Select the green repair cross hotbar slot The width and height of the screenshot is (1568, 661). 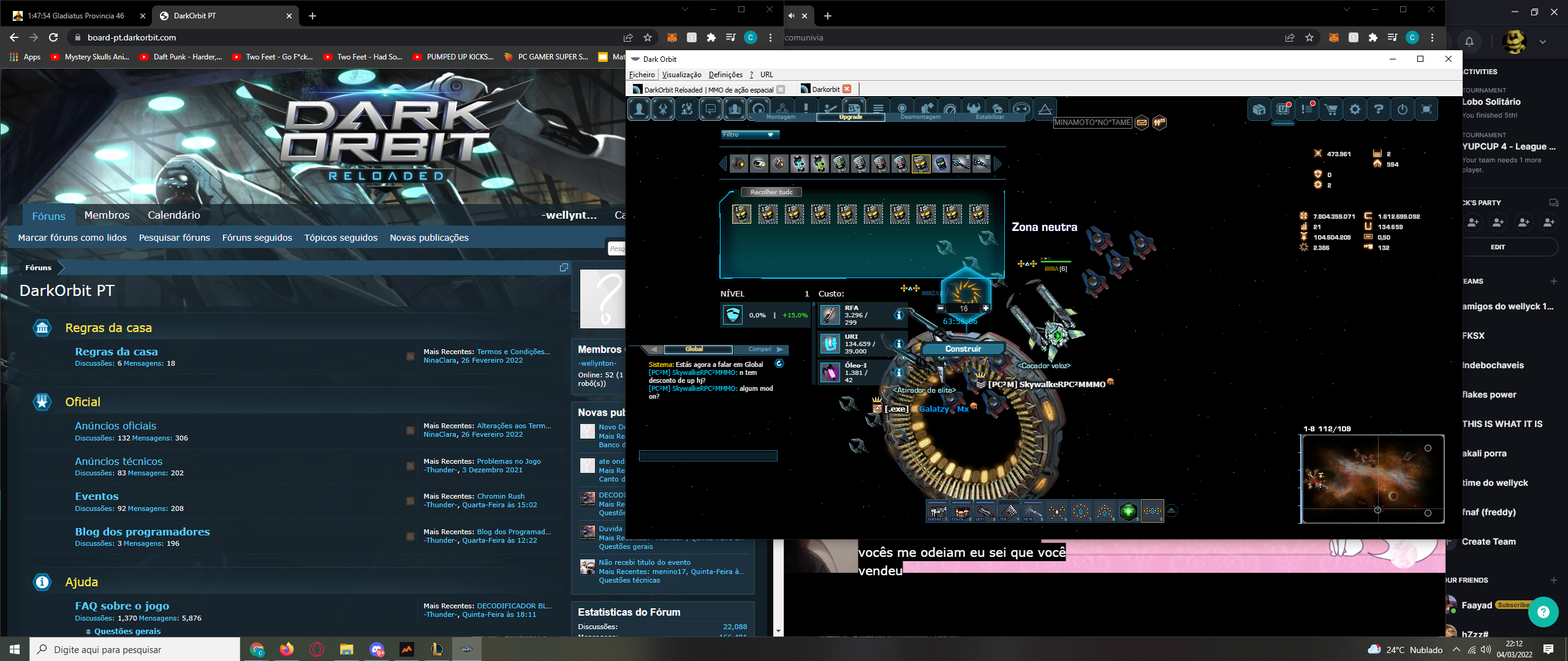pyautogui.click(x=1129, y=511)
